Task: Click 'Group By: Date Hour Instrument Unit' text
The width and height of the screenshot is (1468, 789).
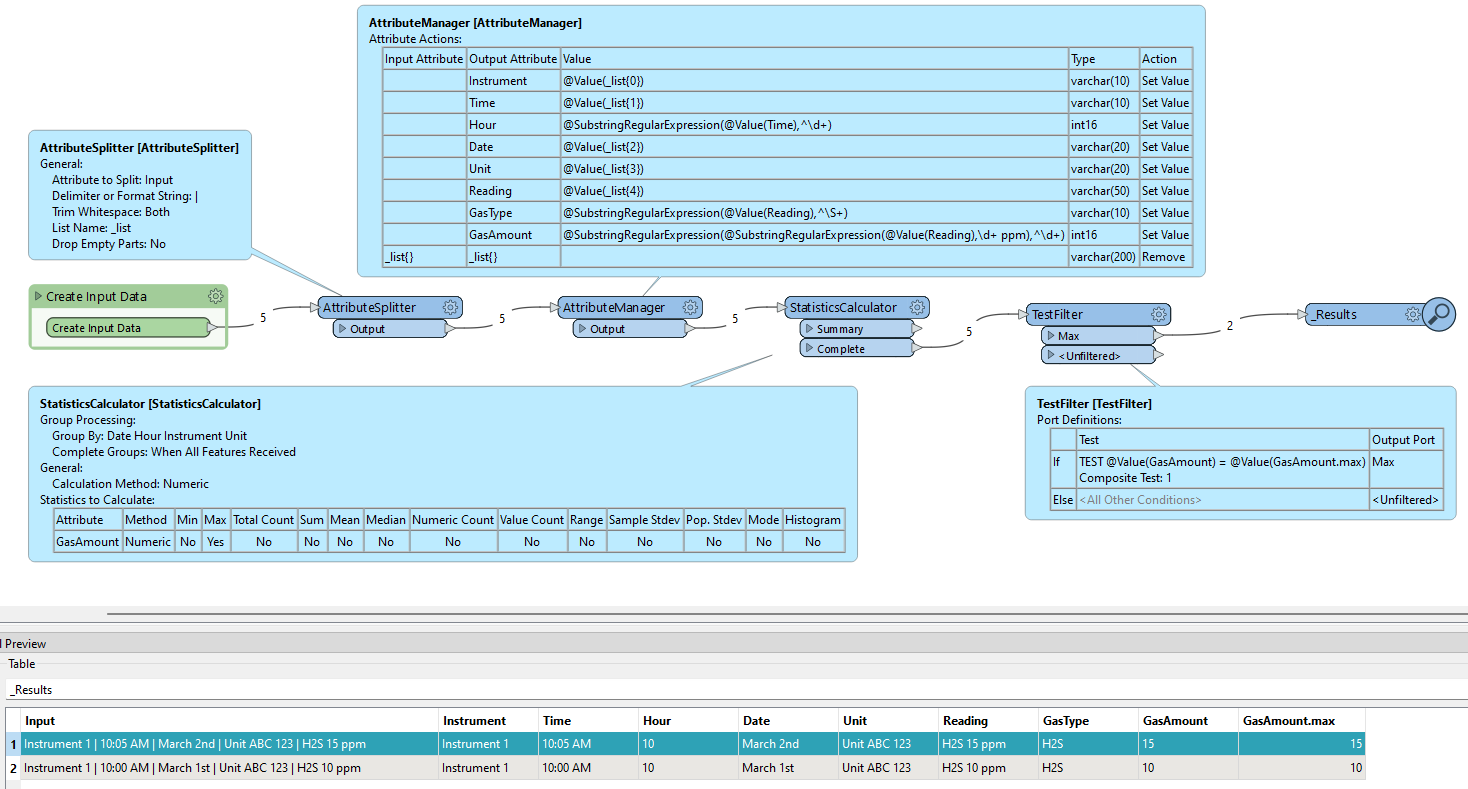Action: pos(149,436)
